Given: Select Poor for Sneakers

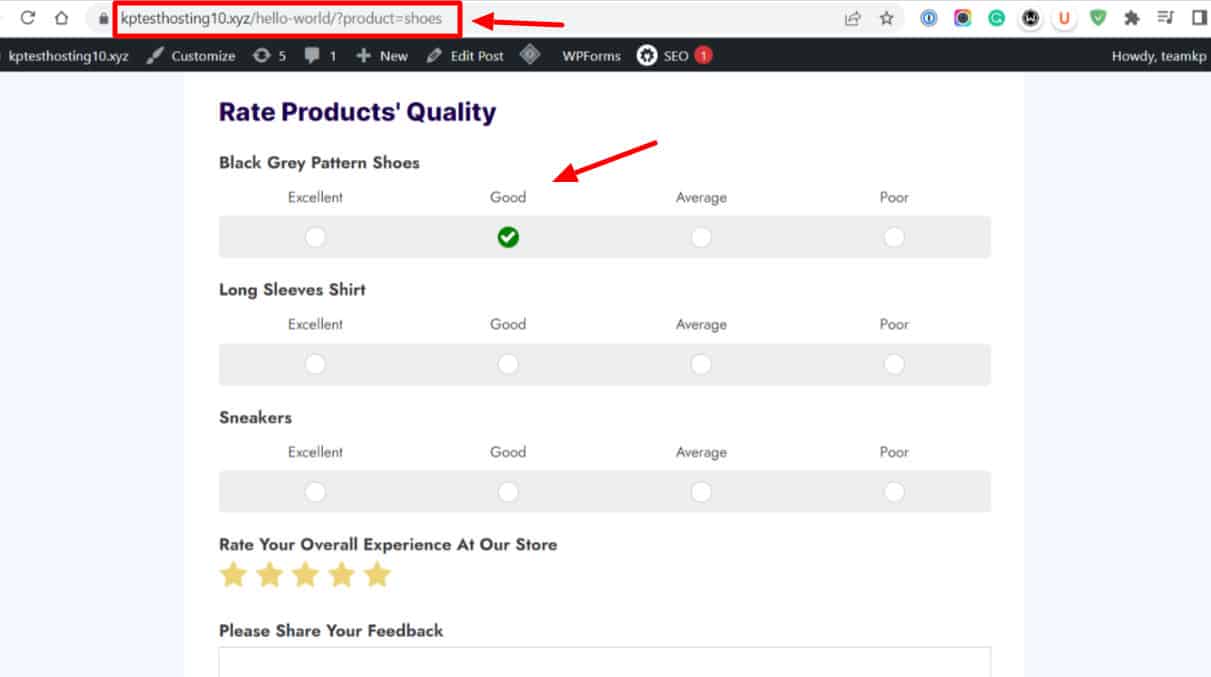Looking at the screenshot, I should tap(894, 492).
